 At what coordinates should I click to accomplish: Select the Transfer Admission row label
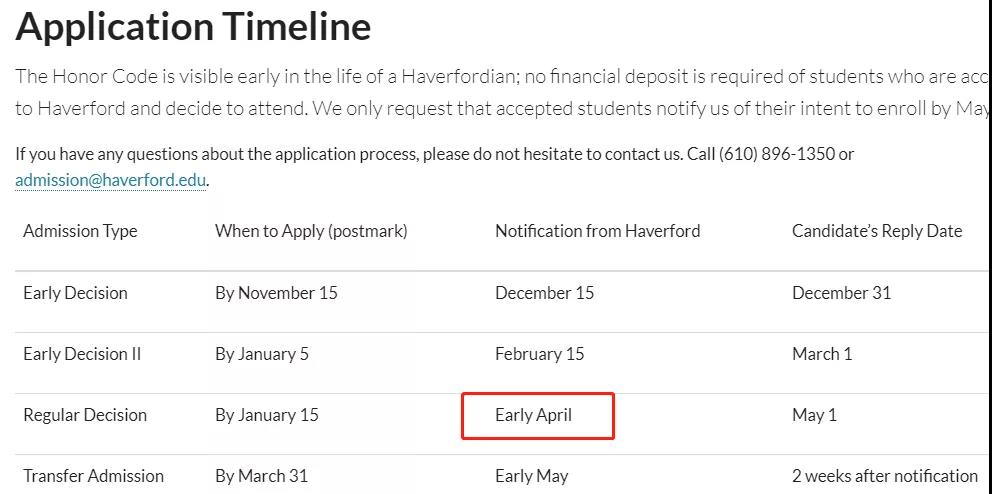point(93,476)
